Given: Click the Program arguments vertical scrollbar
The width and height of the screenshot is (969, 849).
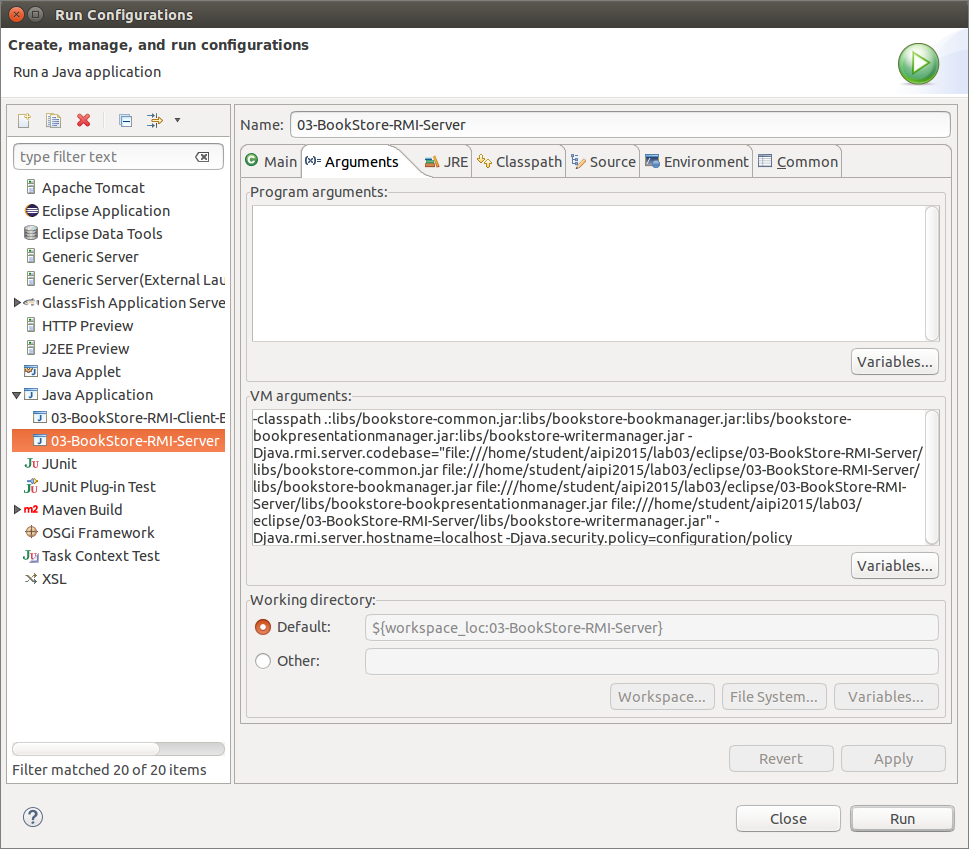Looking at the screenshot, I should 932,273.
